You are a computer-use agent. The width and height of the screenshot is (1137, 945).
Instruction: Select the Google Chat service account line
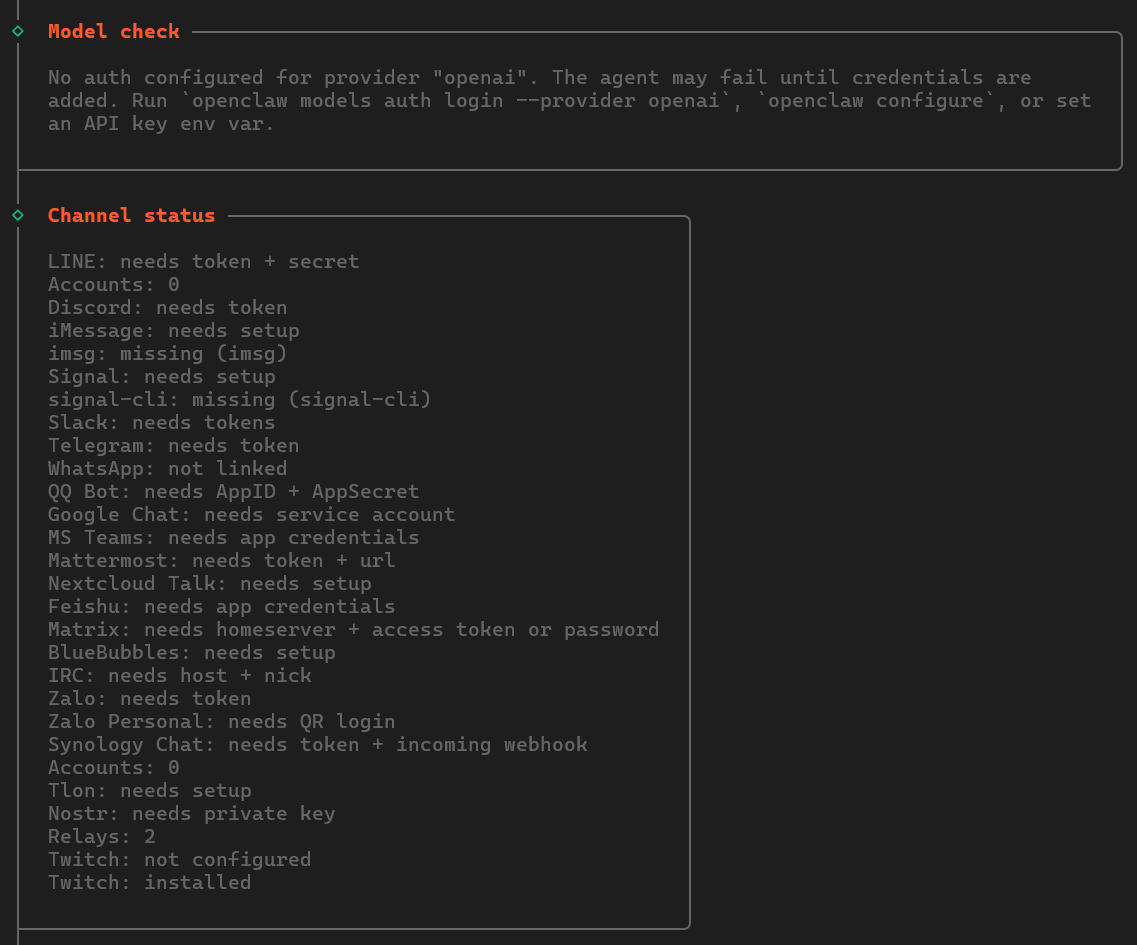tap(252, 514)
